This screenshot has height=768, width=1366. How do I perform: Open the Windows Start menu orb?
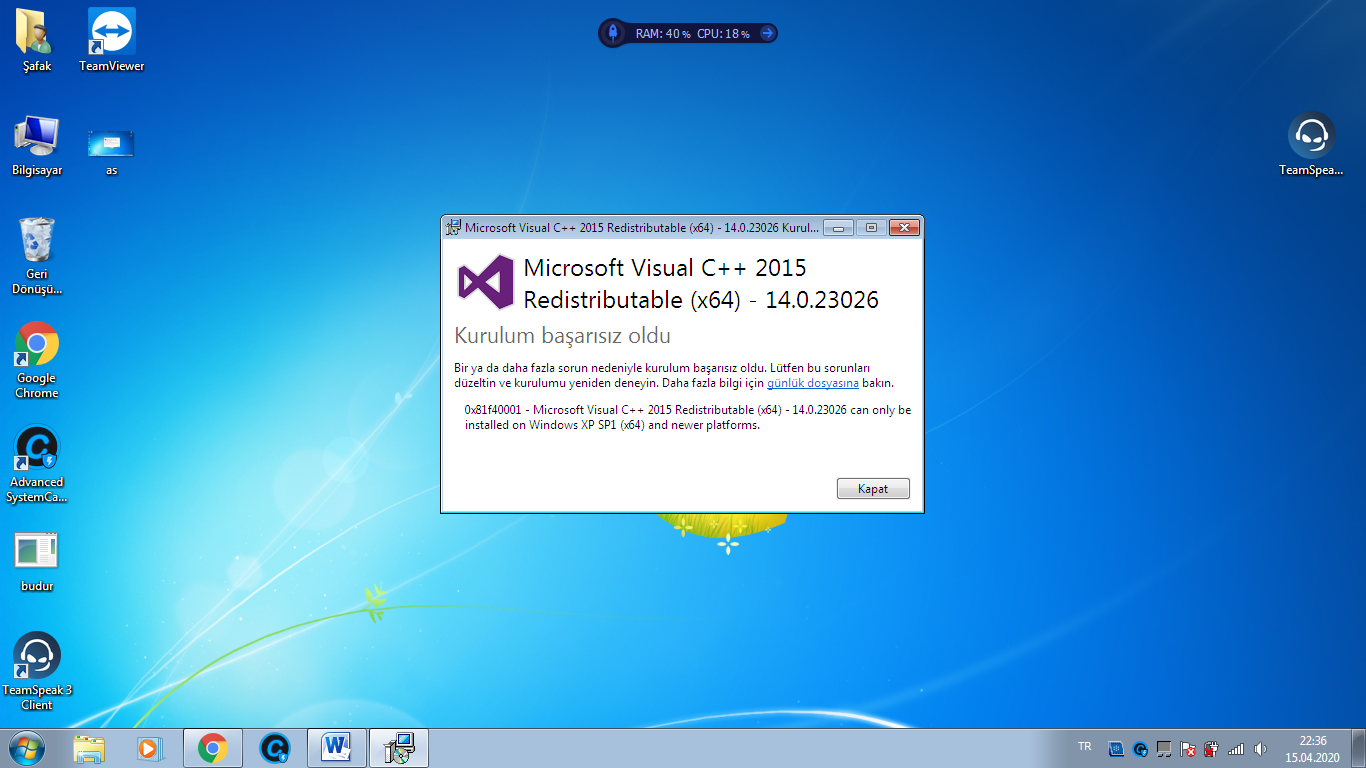(26, 748)
